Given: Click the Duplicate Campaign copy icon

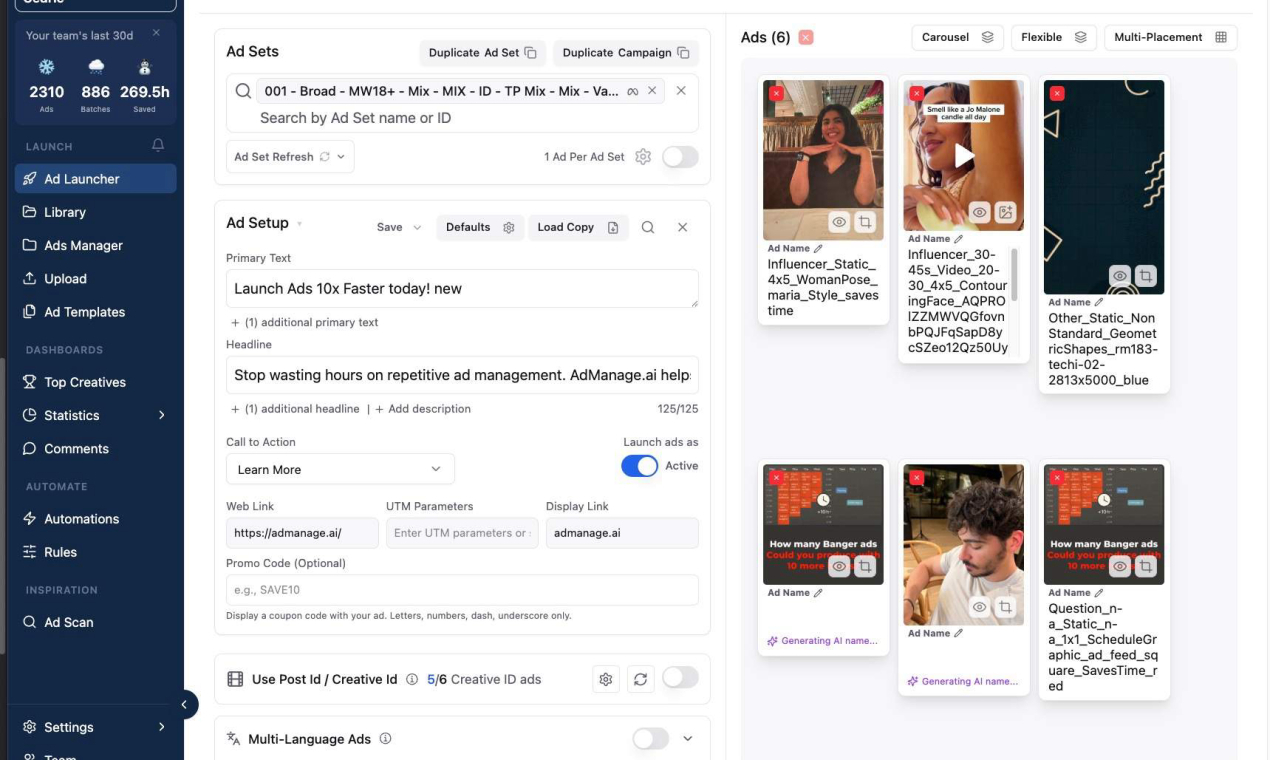Looking at the screenshot, I should point(684,52).
